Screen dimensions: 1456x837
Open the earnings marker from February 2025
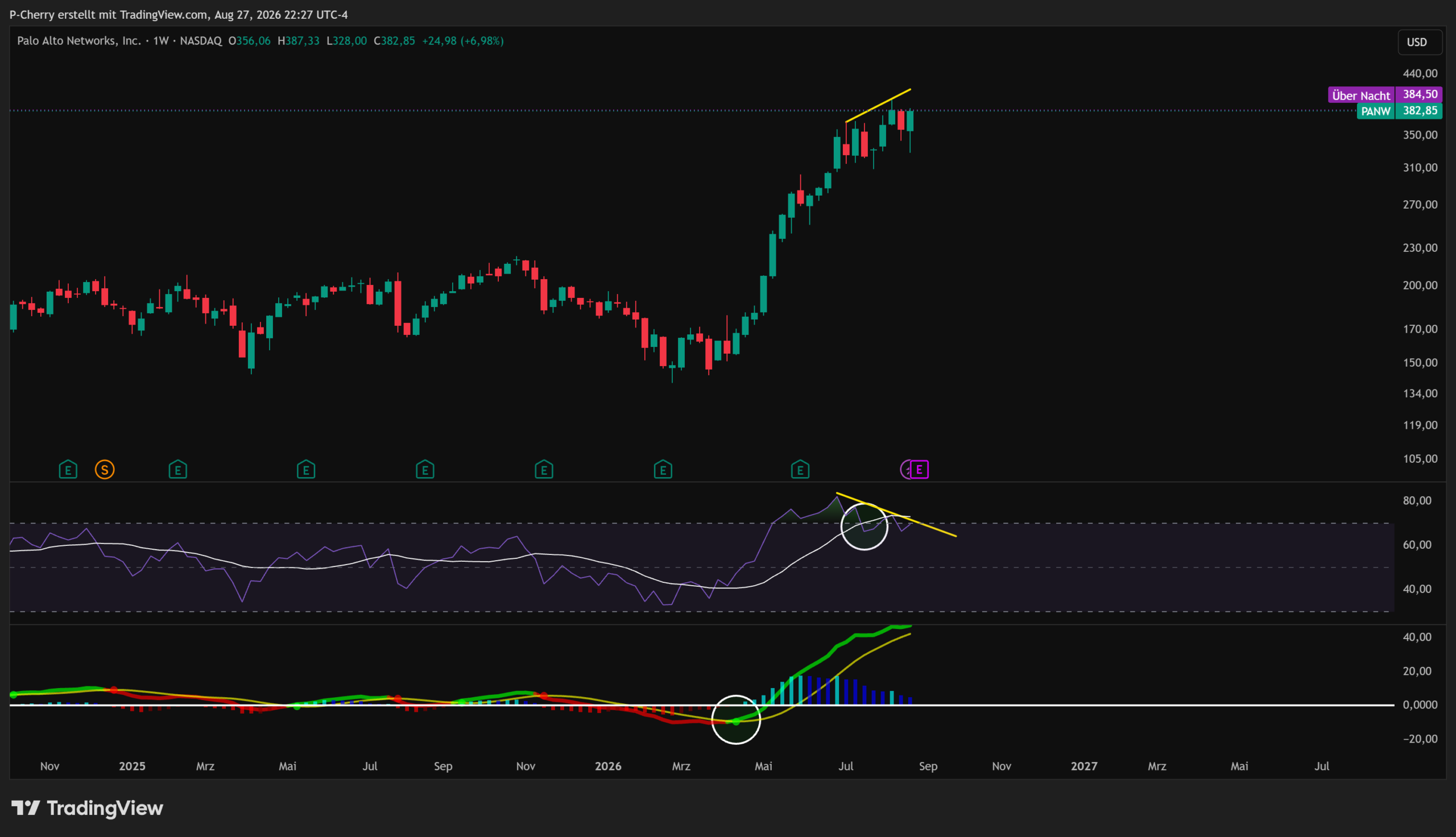coord(177,470)
